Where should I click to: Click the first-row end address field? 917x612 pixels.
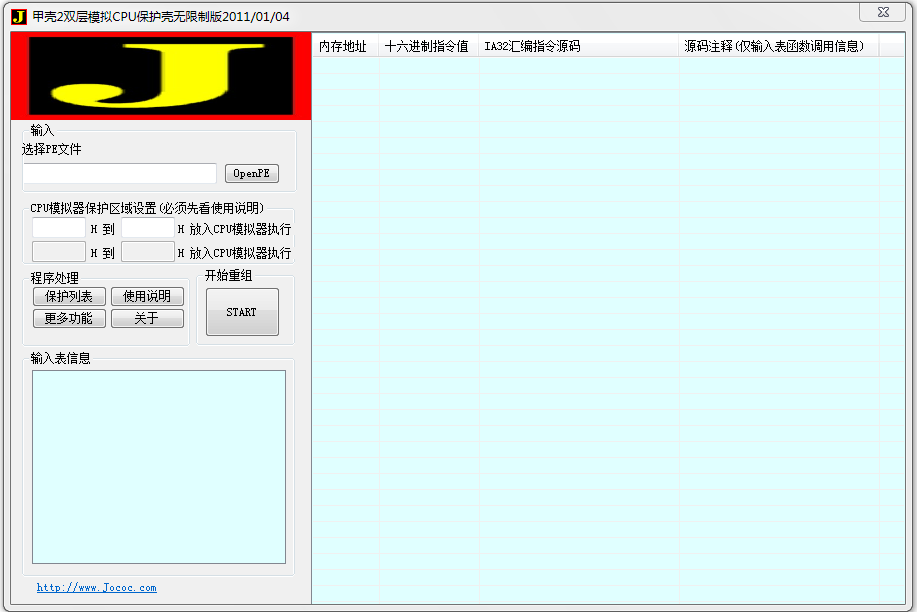click(x=147, y=228)
